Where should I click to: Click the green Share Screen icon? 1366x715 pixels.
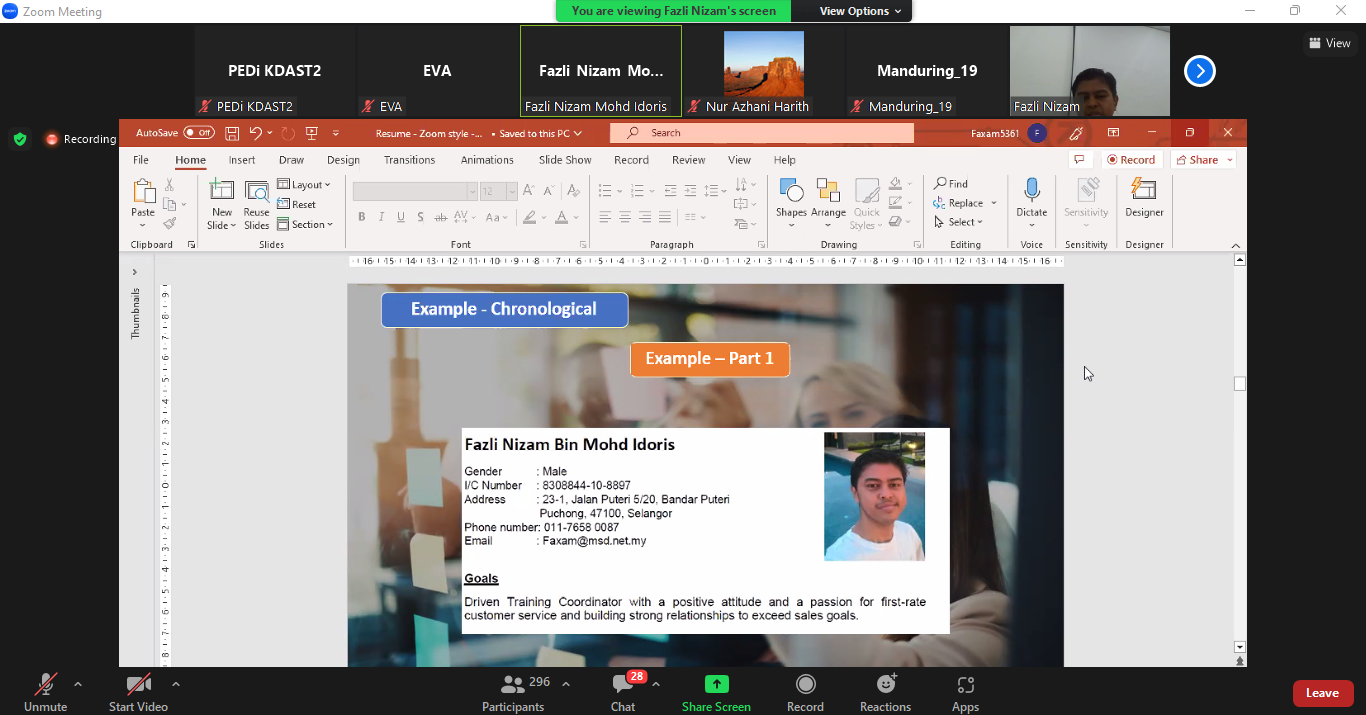(x=716, y=685)
